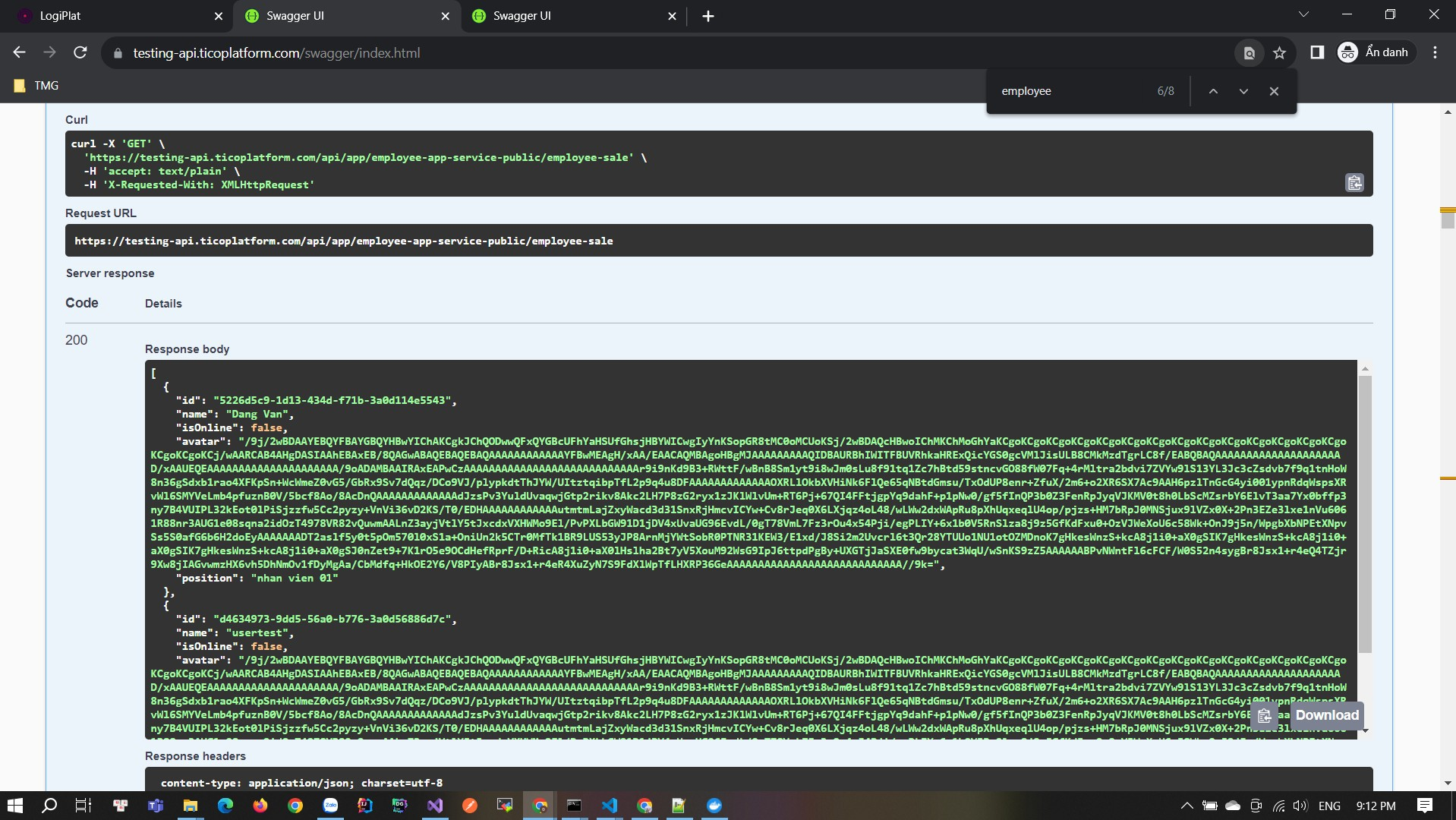The image size is (1456, 820).
Task: Show hidden system tray icons
Action: coord(1187,806)
